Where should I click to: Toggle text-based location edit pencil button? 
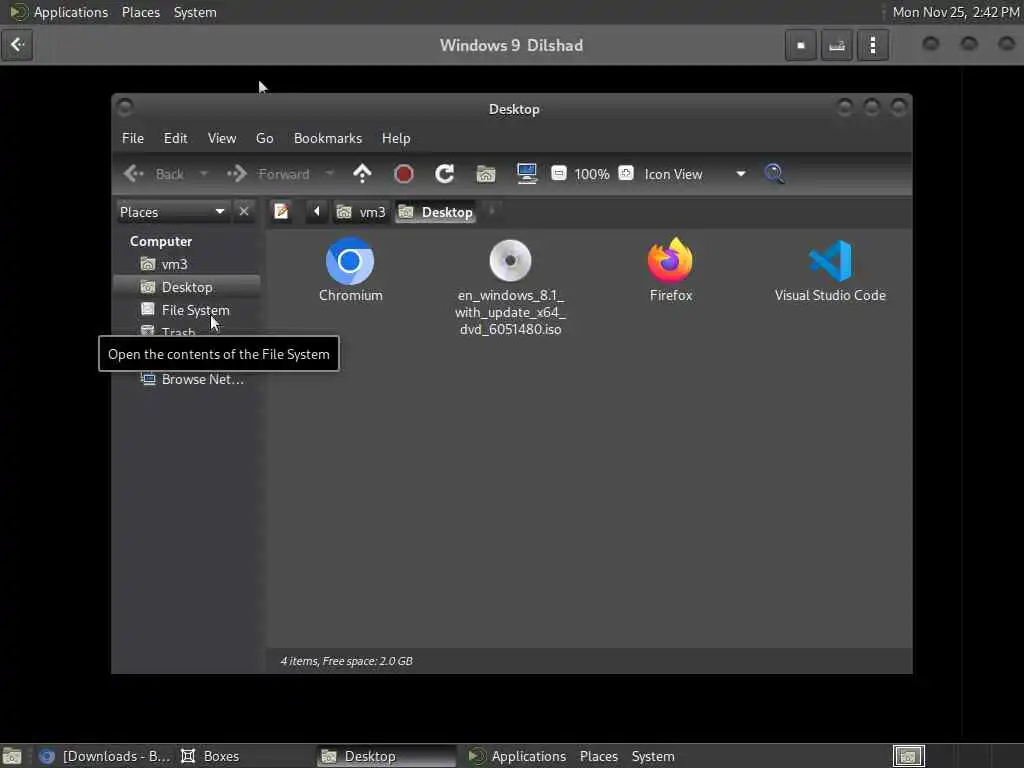tap(281, 212)
